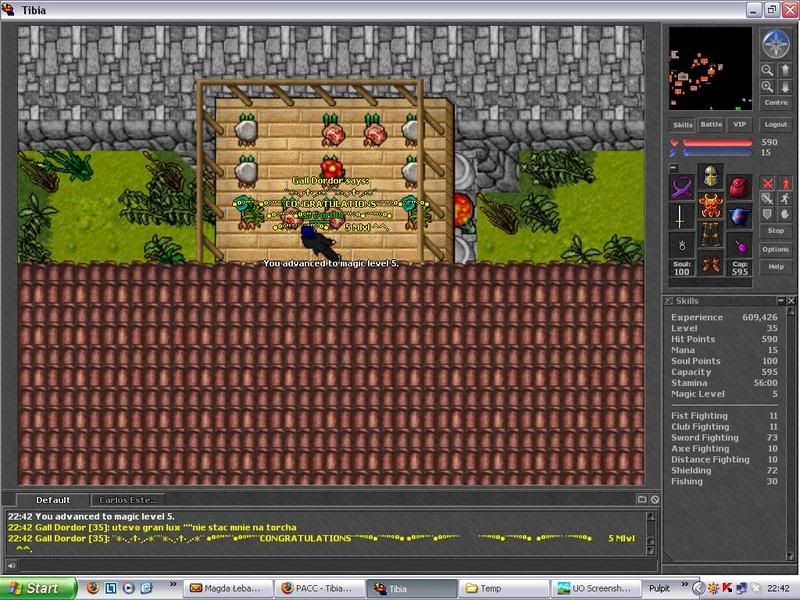Toggle the Skills window button
The image size is (800, 600).
pos(682,124)
